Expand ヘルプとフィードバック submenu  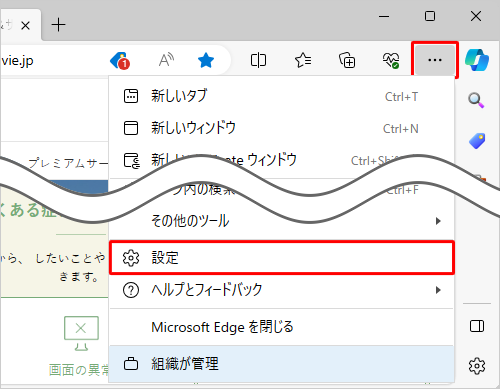point(282,290)
